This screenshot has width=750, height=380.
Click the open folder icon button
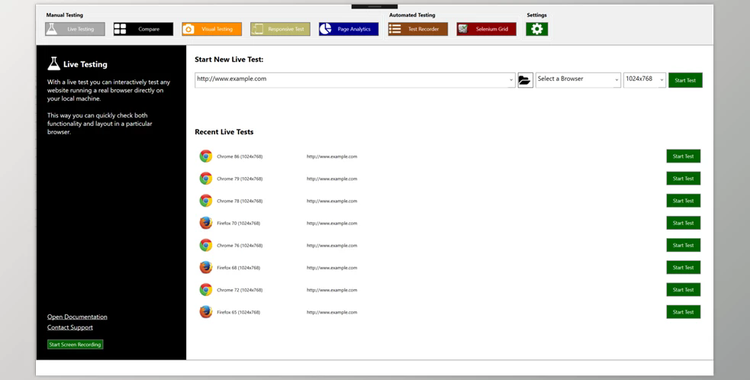click(525, 80)
